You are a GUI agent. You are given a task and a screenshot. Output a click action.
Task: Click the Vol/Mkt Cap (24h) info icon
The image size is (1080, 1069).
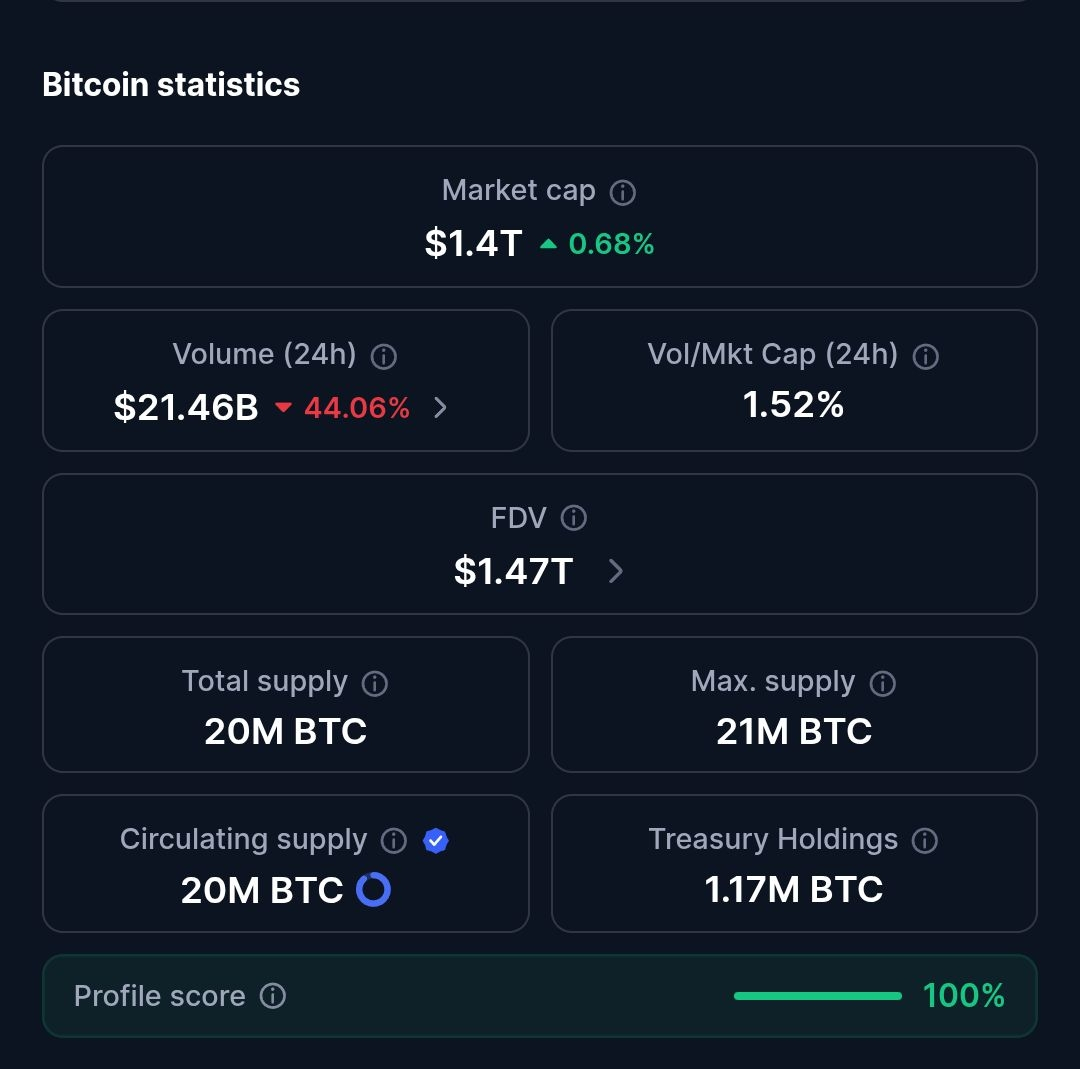[925, 356]
